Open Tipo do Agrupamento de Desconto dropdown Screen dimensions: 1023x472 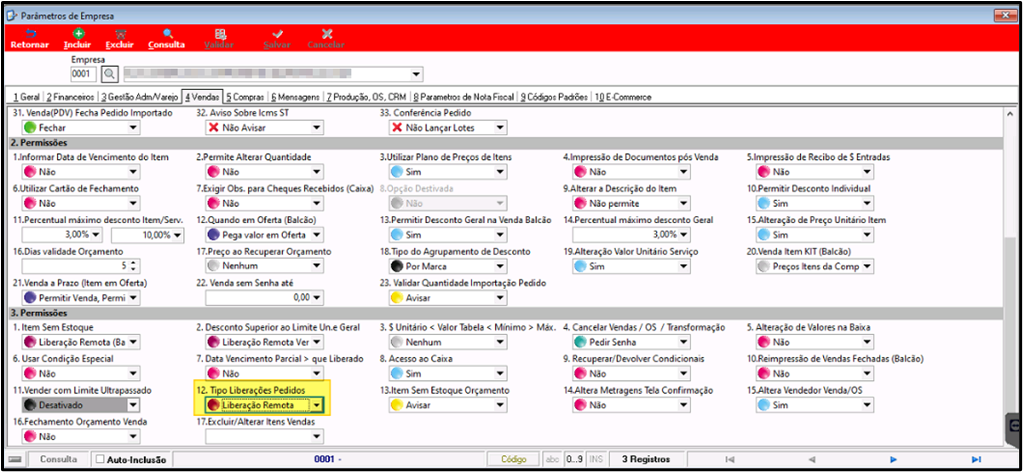[x=500, y=266]
